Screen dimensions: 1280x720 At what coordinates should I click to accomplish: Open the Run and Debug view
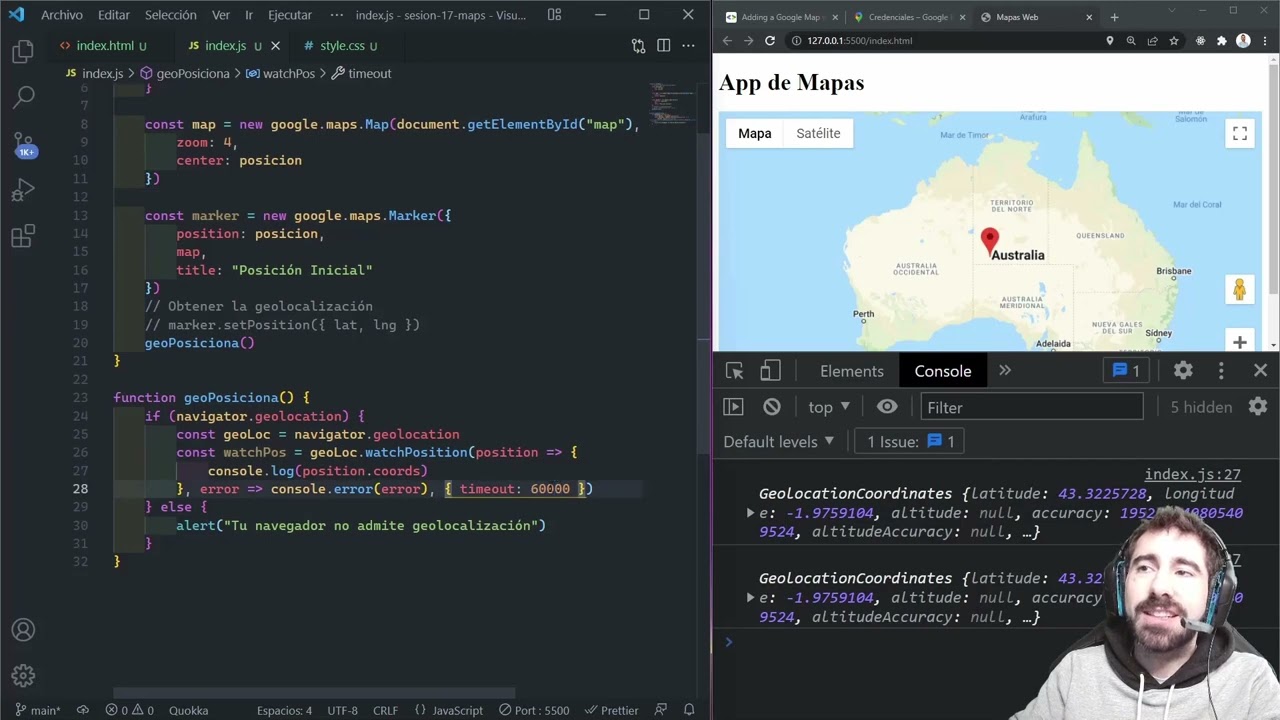23,190
